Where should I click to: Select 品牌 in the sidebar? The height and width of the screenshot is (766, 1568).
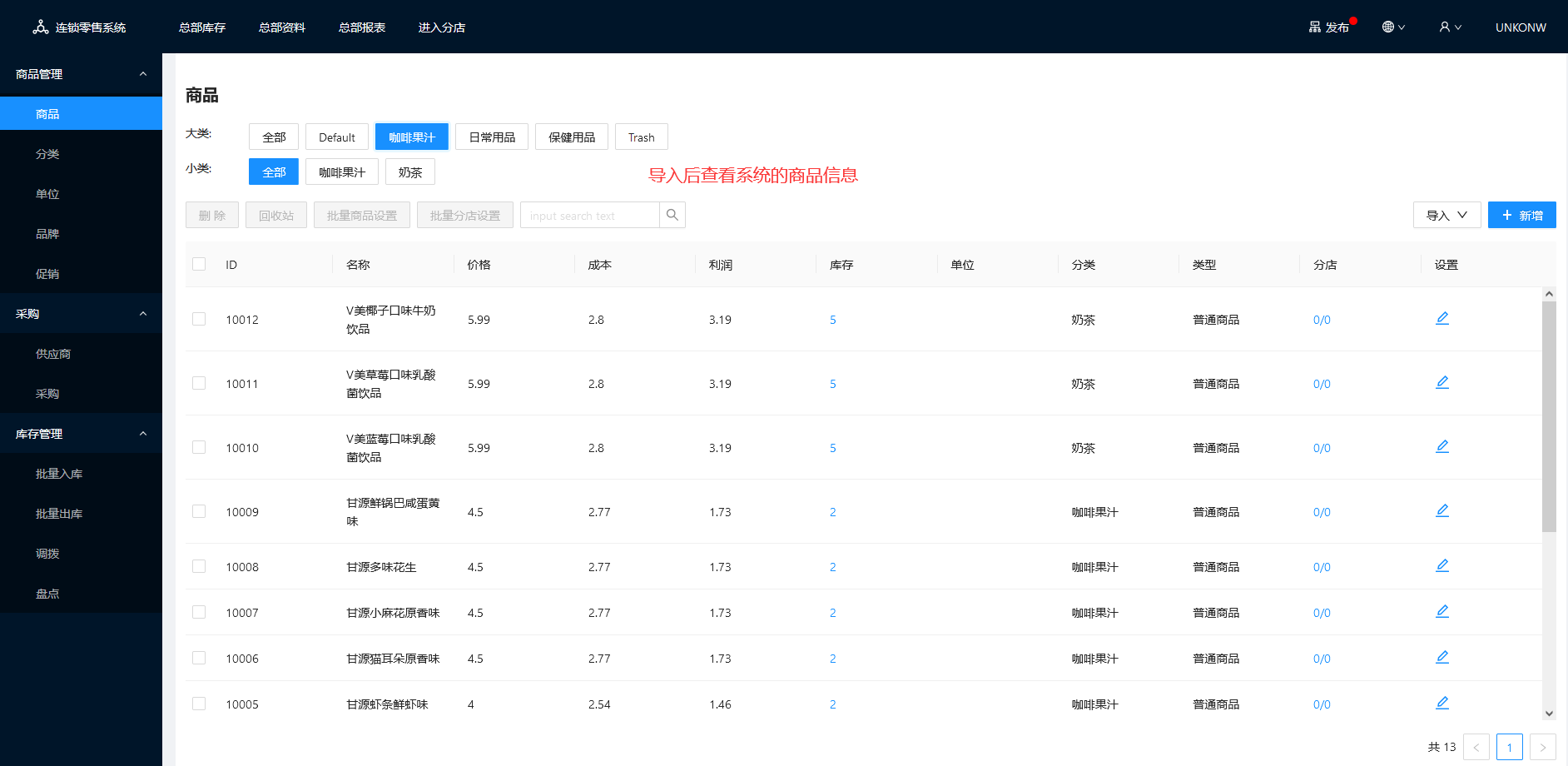click(x=81, y=234)
